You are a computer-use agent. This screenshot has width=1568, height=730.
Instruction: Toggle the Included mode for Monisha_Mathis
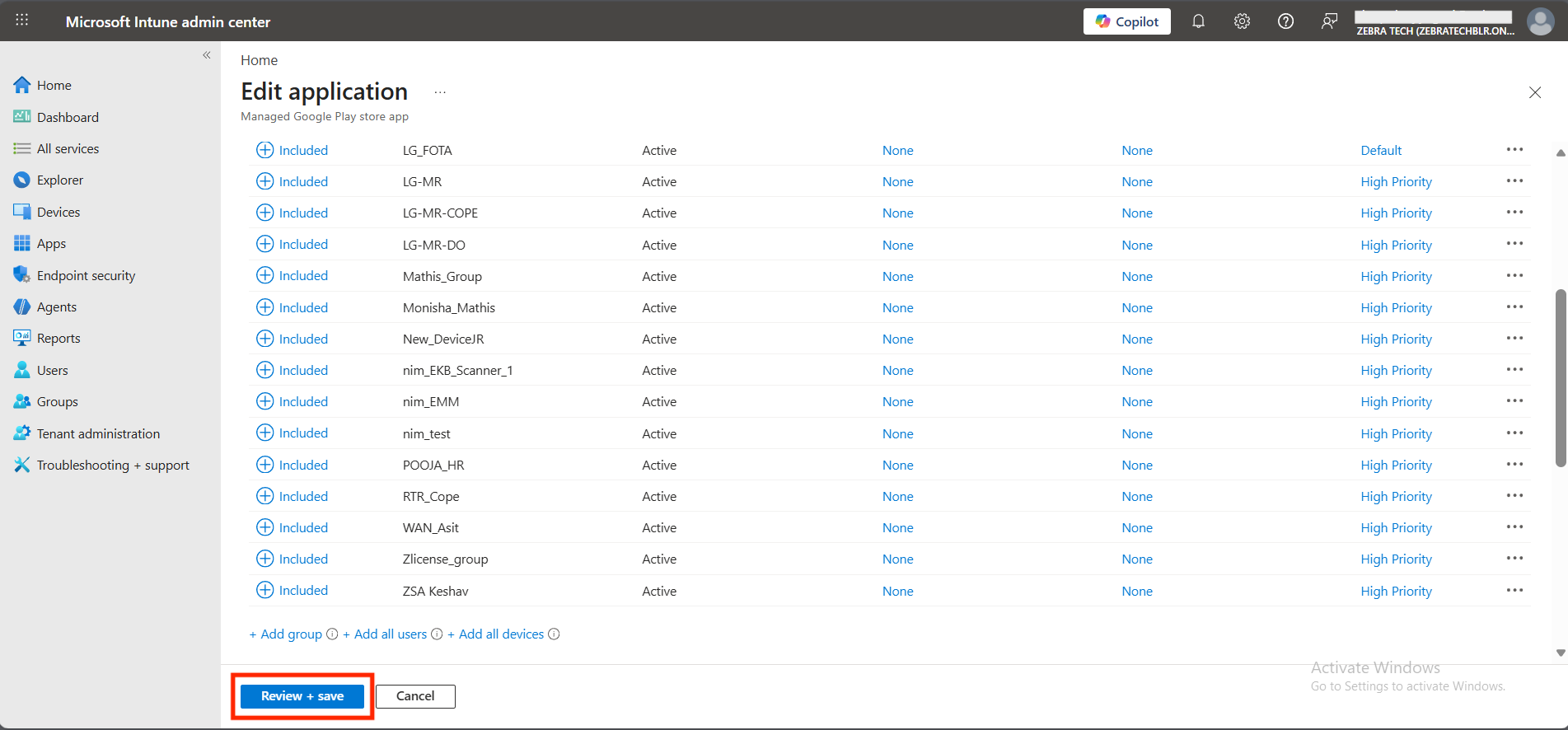(293, 307)
